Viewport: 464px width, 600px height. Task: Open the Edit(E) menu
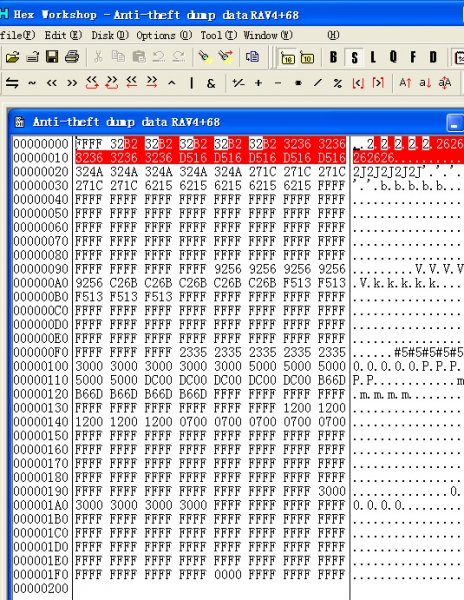coord(63,35)
